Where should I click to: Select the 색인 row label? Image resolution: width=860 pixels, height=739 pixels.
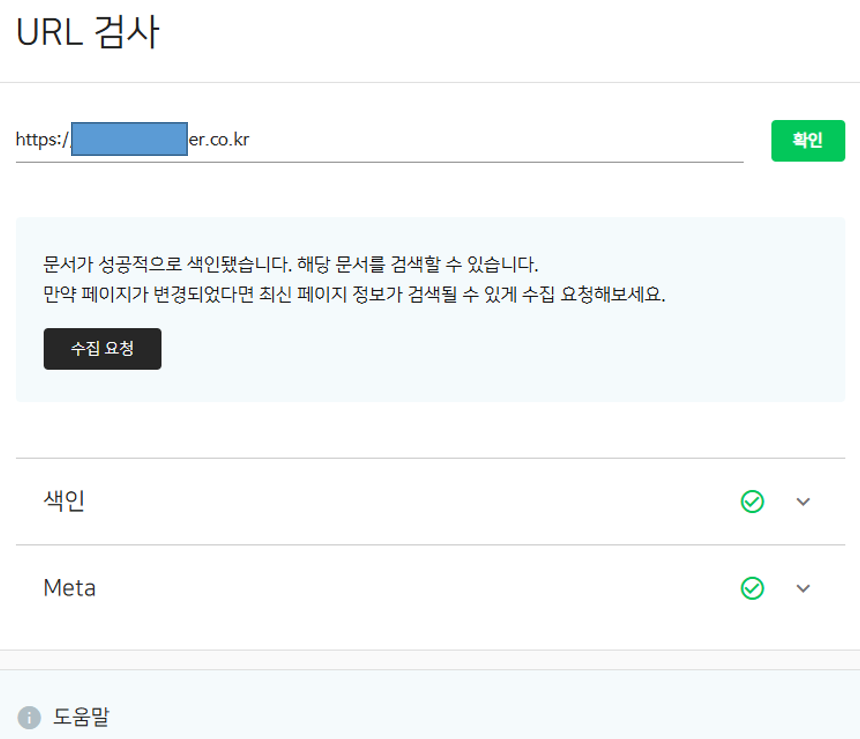64,500
